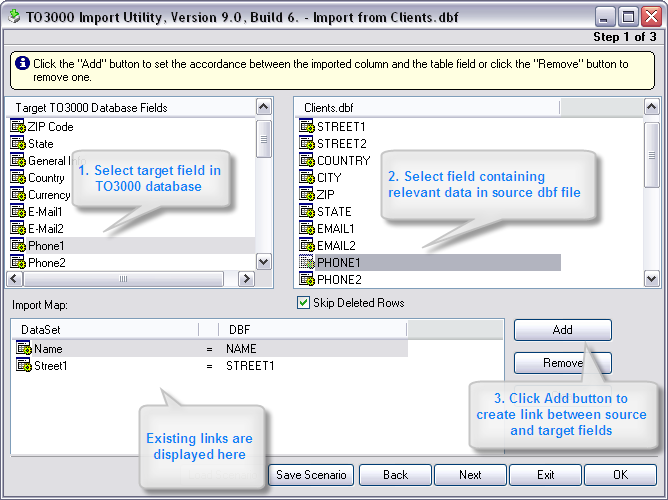Screen dimensions: 668x500
Task: Click the STREET2 column icon
Action: 307,144
